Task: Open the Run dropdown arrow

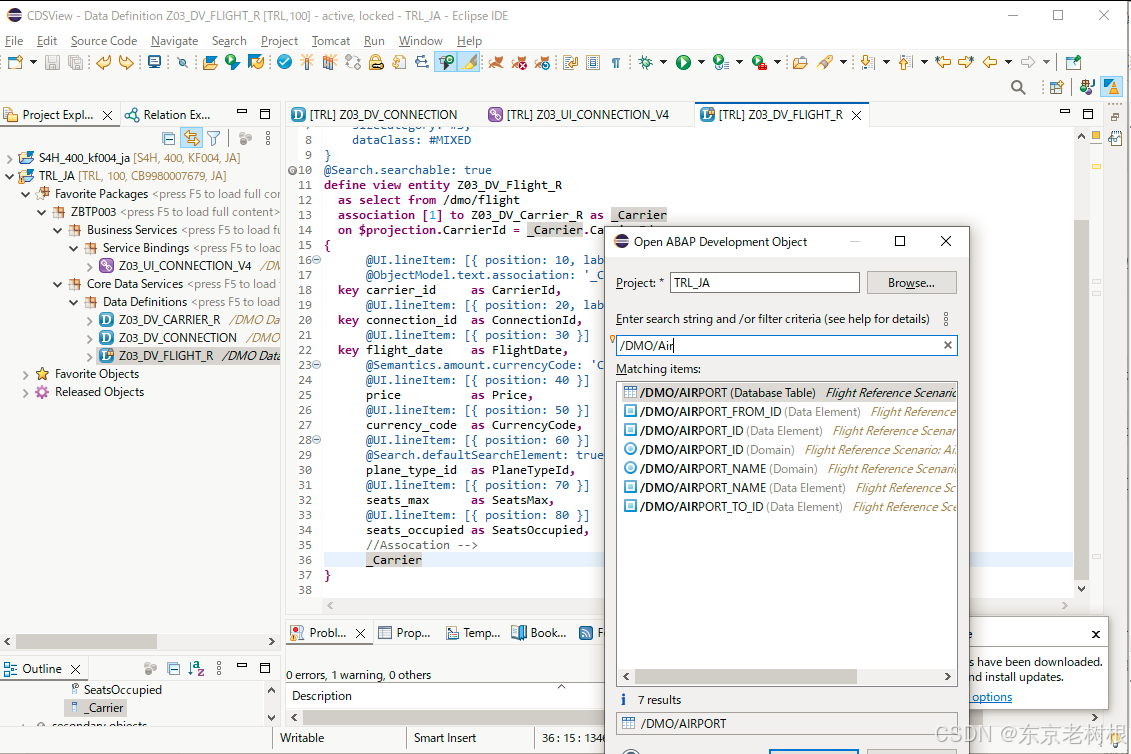Action: [x=700, y=63]
